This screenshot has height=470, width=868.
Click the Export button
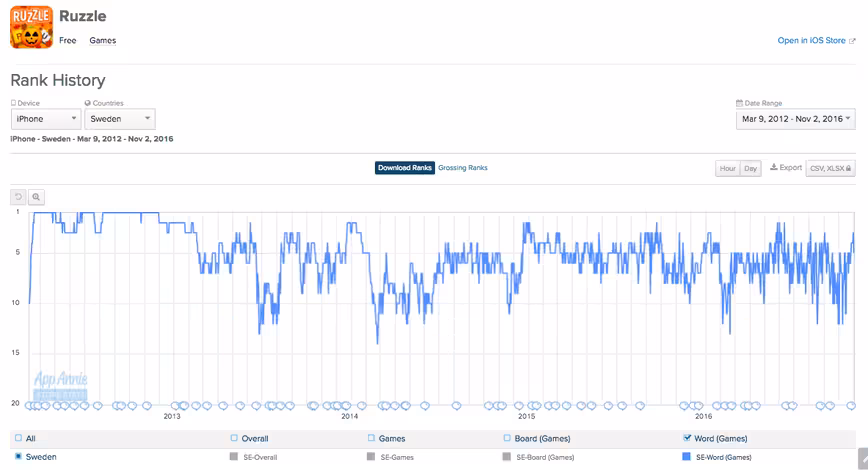(x=786, y=167)
